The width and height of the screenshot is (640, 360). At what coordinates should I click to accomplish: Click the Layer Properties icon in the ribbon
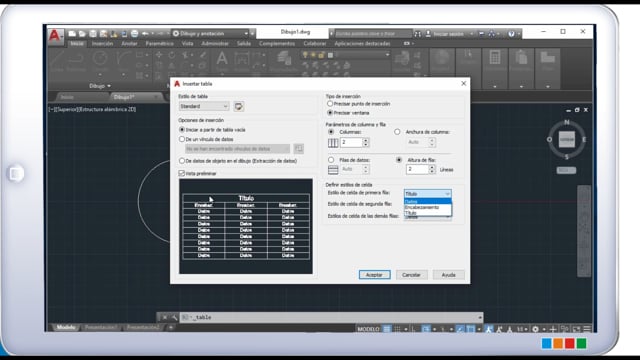click(x=284, y=59)
